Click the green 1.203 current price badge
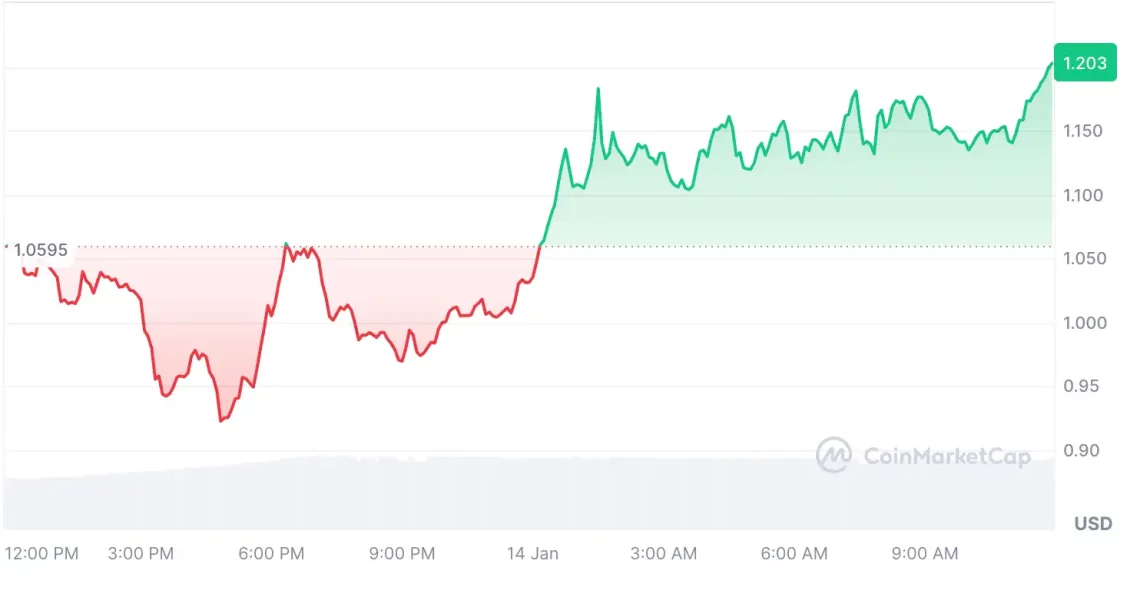This screenshot has height=607, width=1140. [x=1084, y=63]
